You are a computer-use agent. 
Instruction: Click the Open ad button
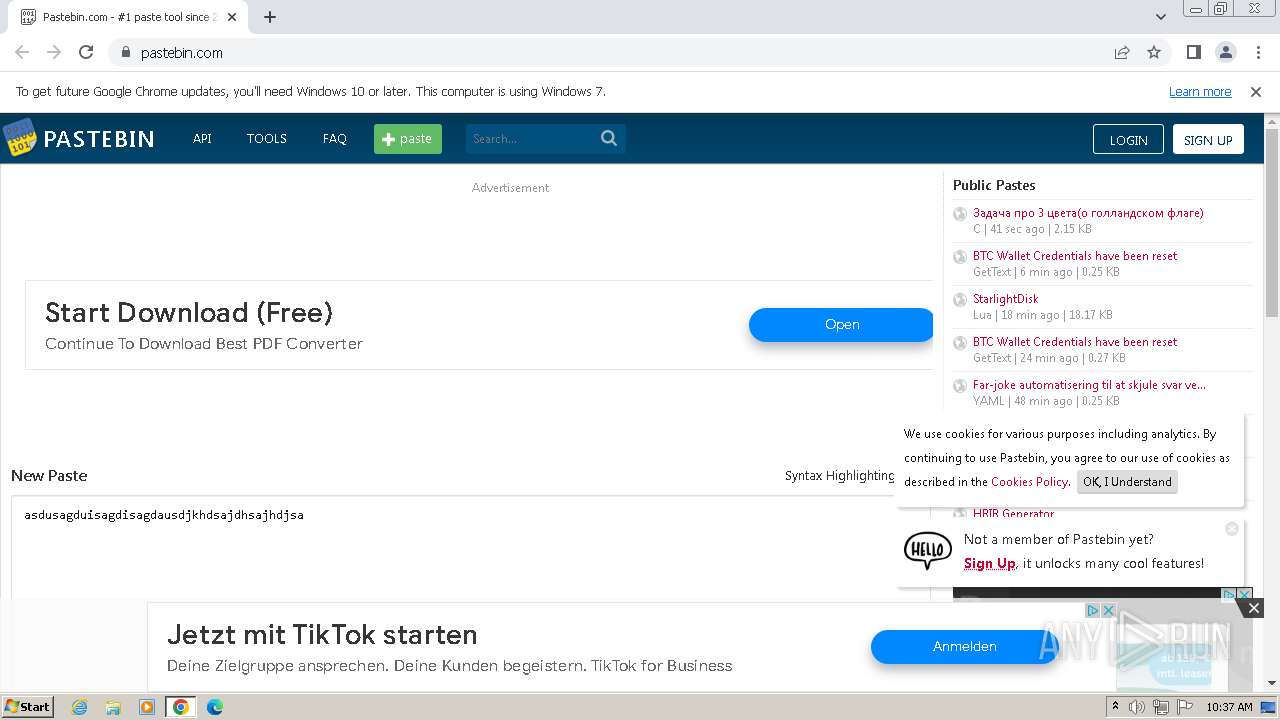(x=842, y=324)
